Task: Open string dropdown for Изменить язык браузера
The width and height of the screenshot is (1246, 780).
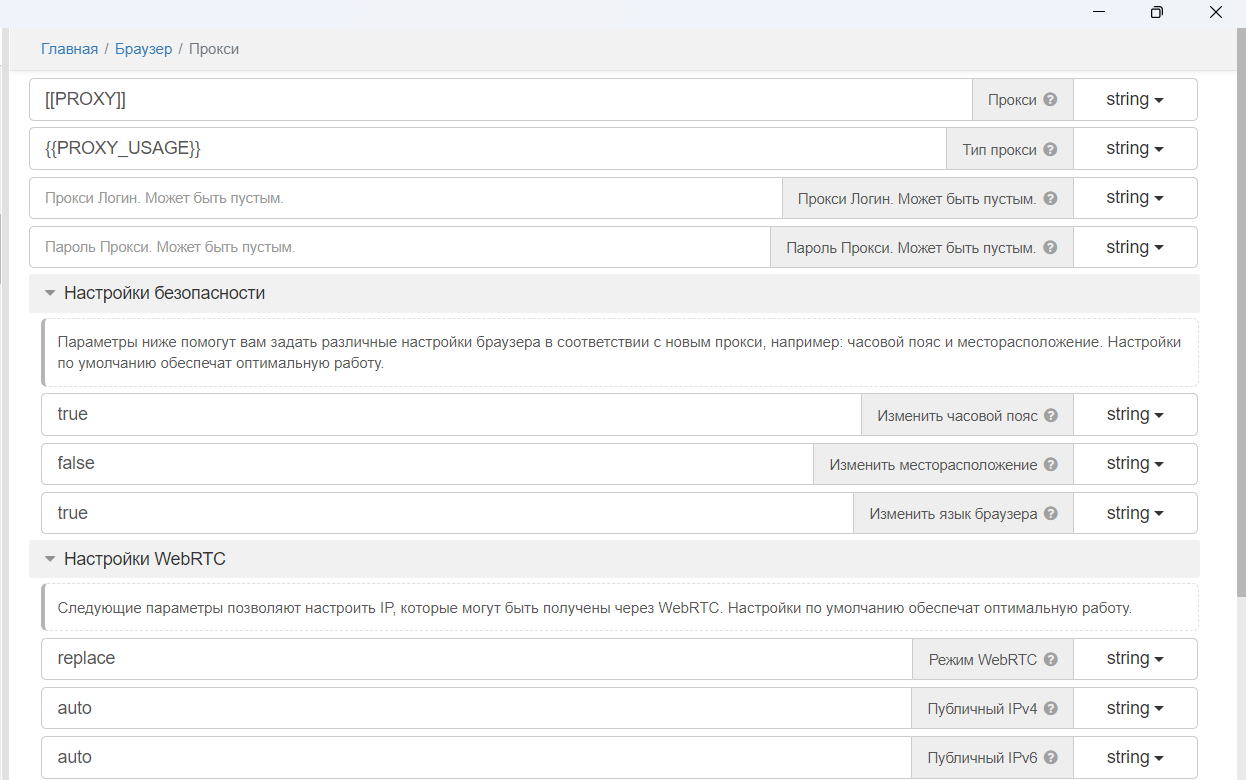Action: pos(1135,513)
